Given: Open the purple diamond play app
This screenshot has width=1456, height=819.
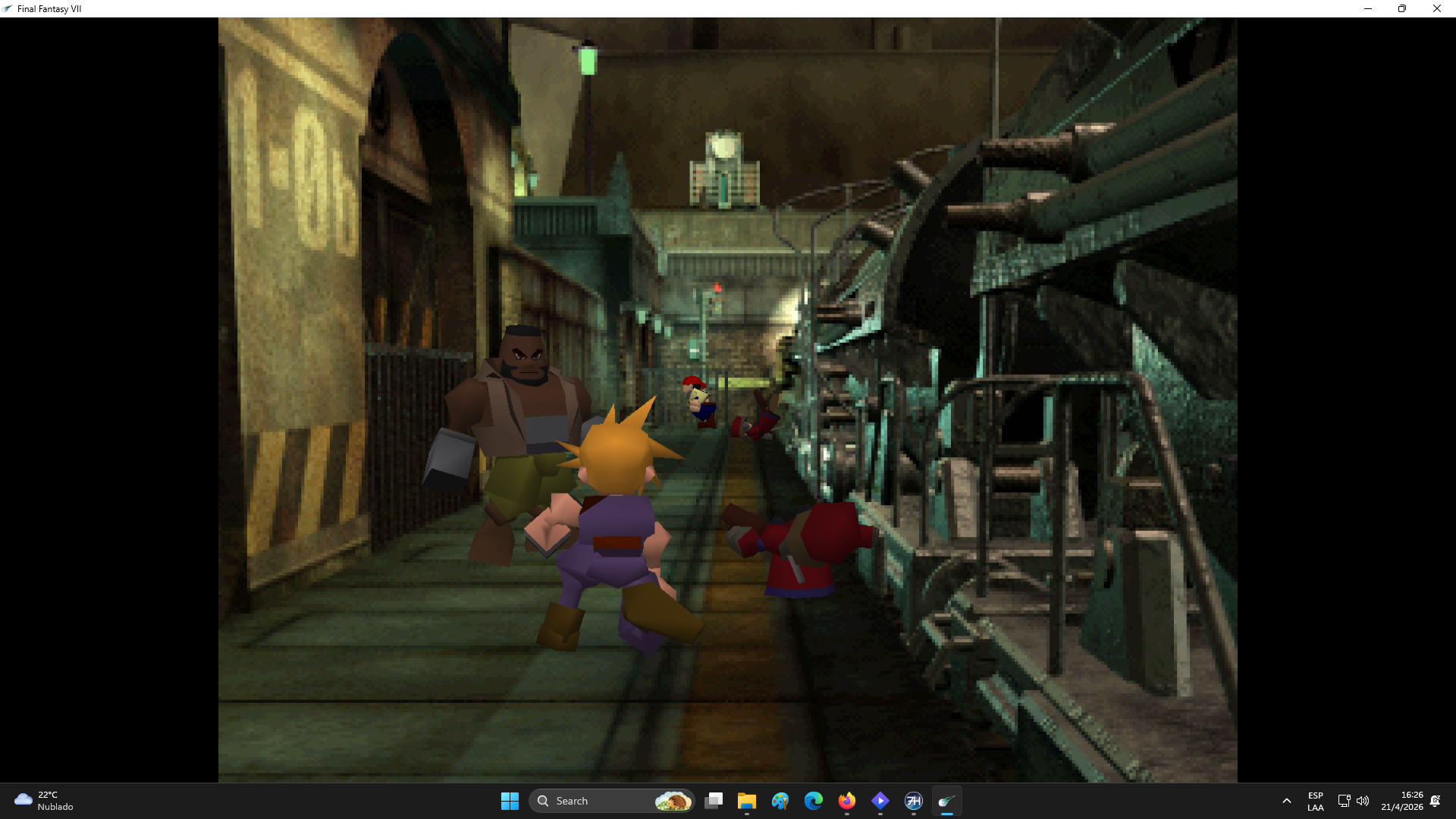Looking at the screenshot, I should point(880,801).
